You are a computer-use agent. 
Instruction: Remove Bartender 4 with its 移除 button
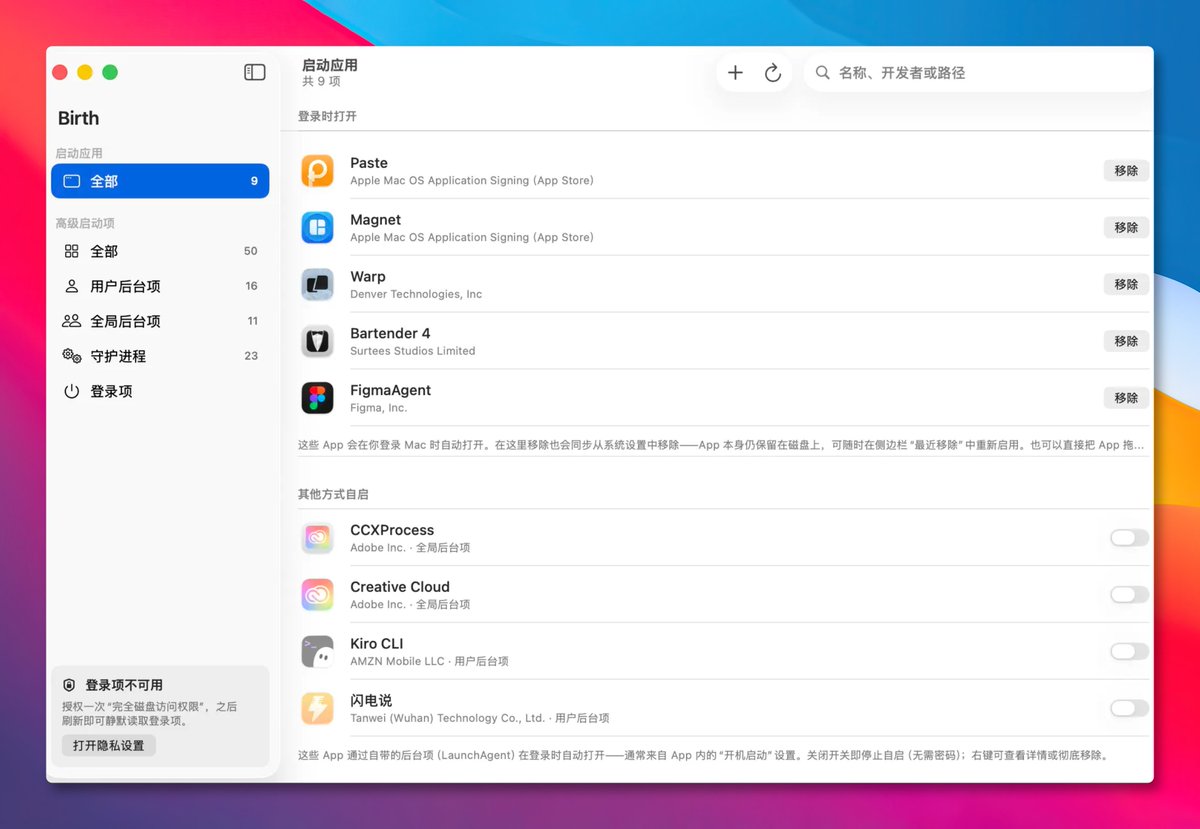point(1126,341)
